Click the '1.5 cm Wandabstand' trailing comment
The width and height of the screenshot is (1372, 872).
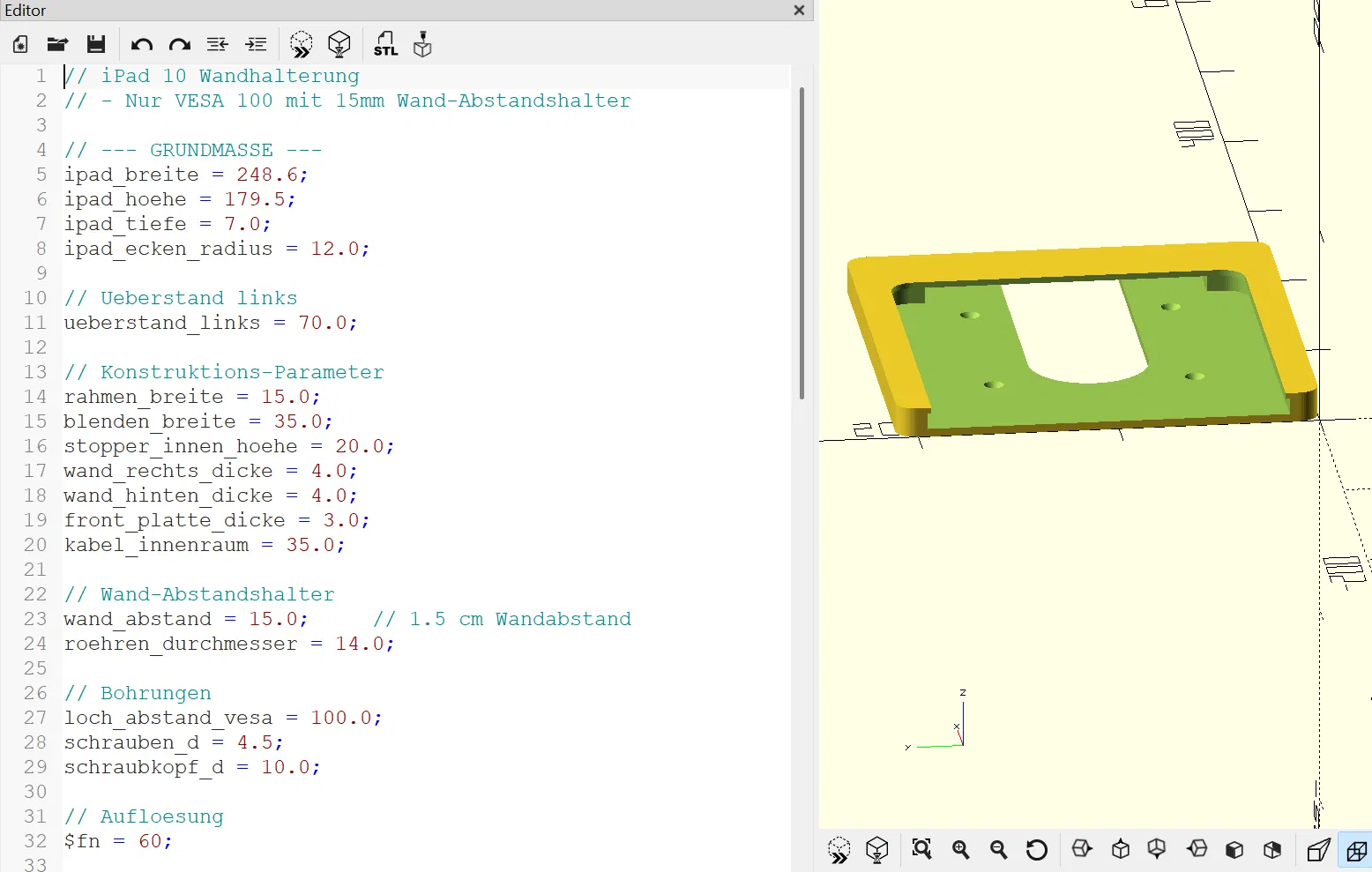pos(502,619)
